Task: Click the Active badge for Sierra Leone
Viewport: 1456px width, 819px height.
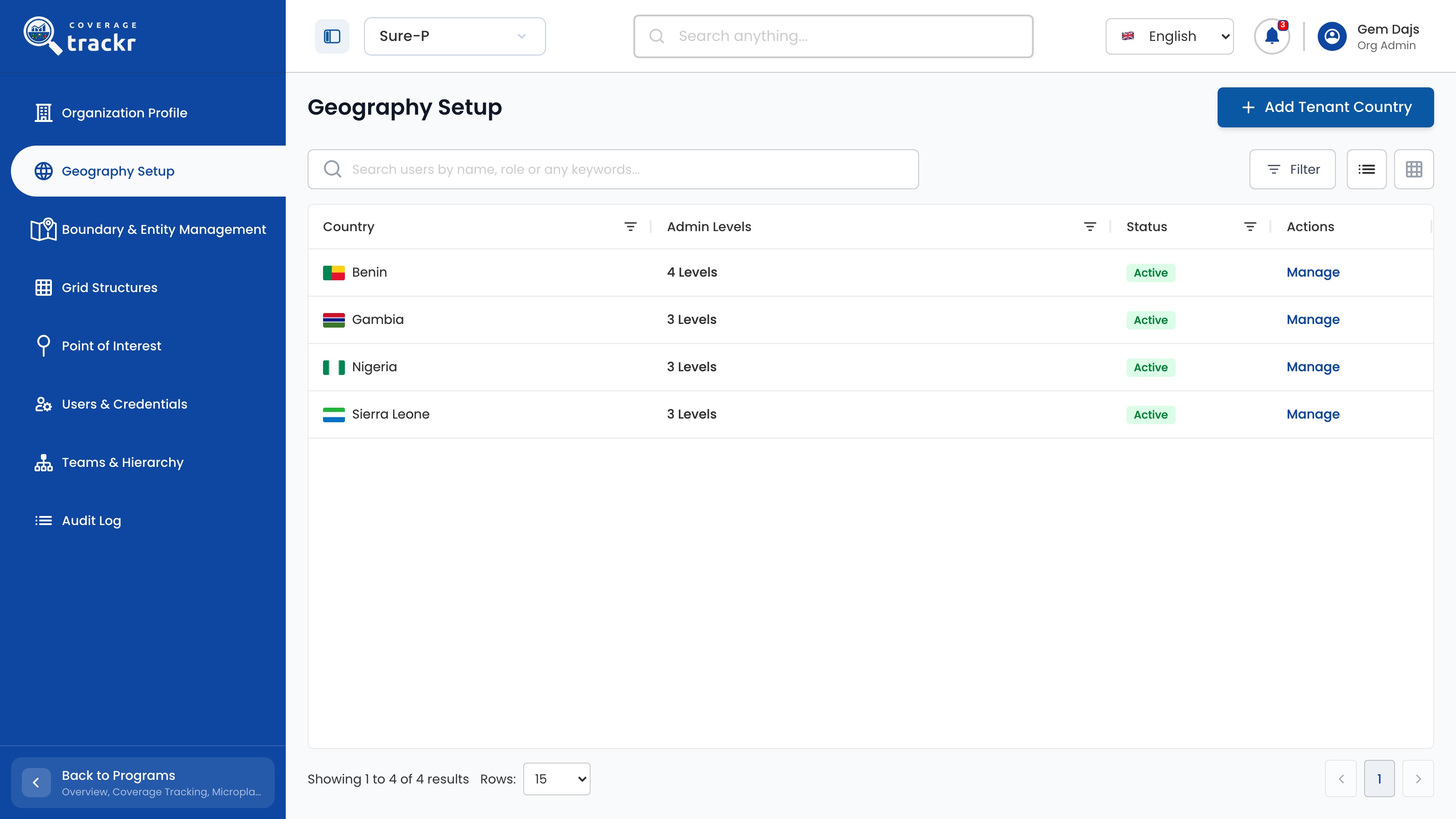Action: (x=1150, y=415)
